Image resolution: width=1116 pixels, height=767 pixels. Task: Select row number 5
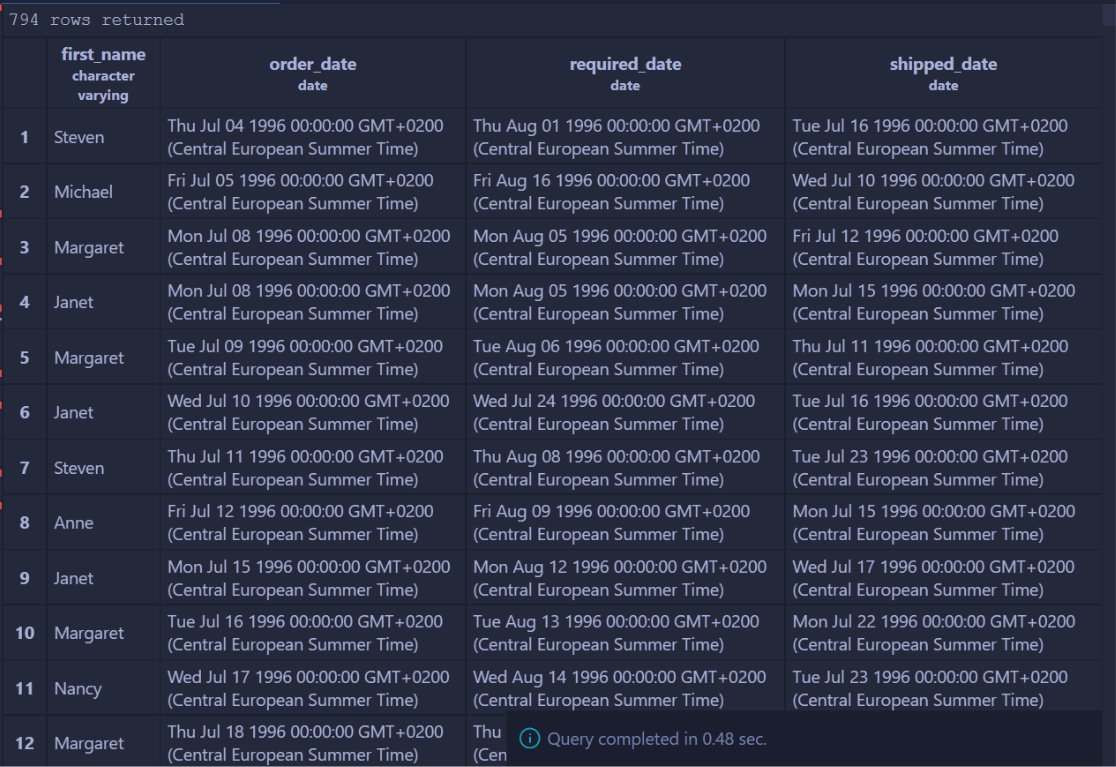point(25,357)
